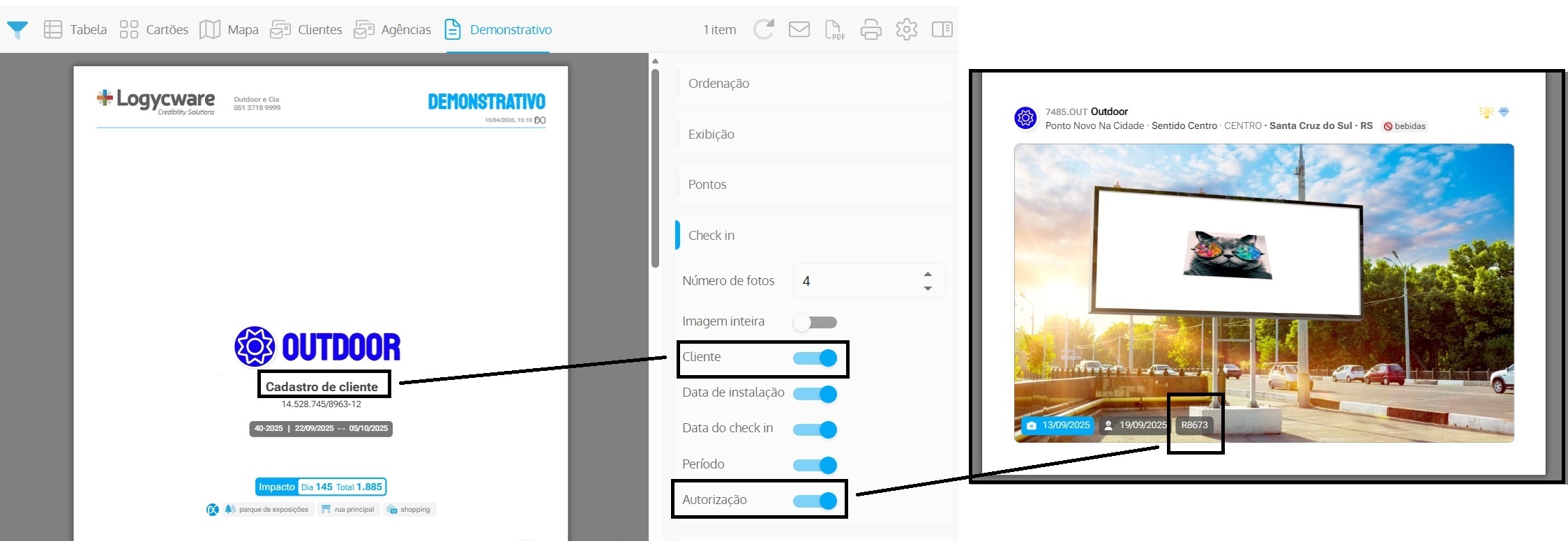Switch to the Tabela tab
This screenshot has width=1568, height=548.
(75, 29)
